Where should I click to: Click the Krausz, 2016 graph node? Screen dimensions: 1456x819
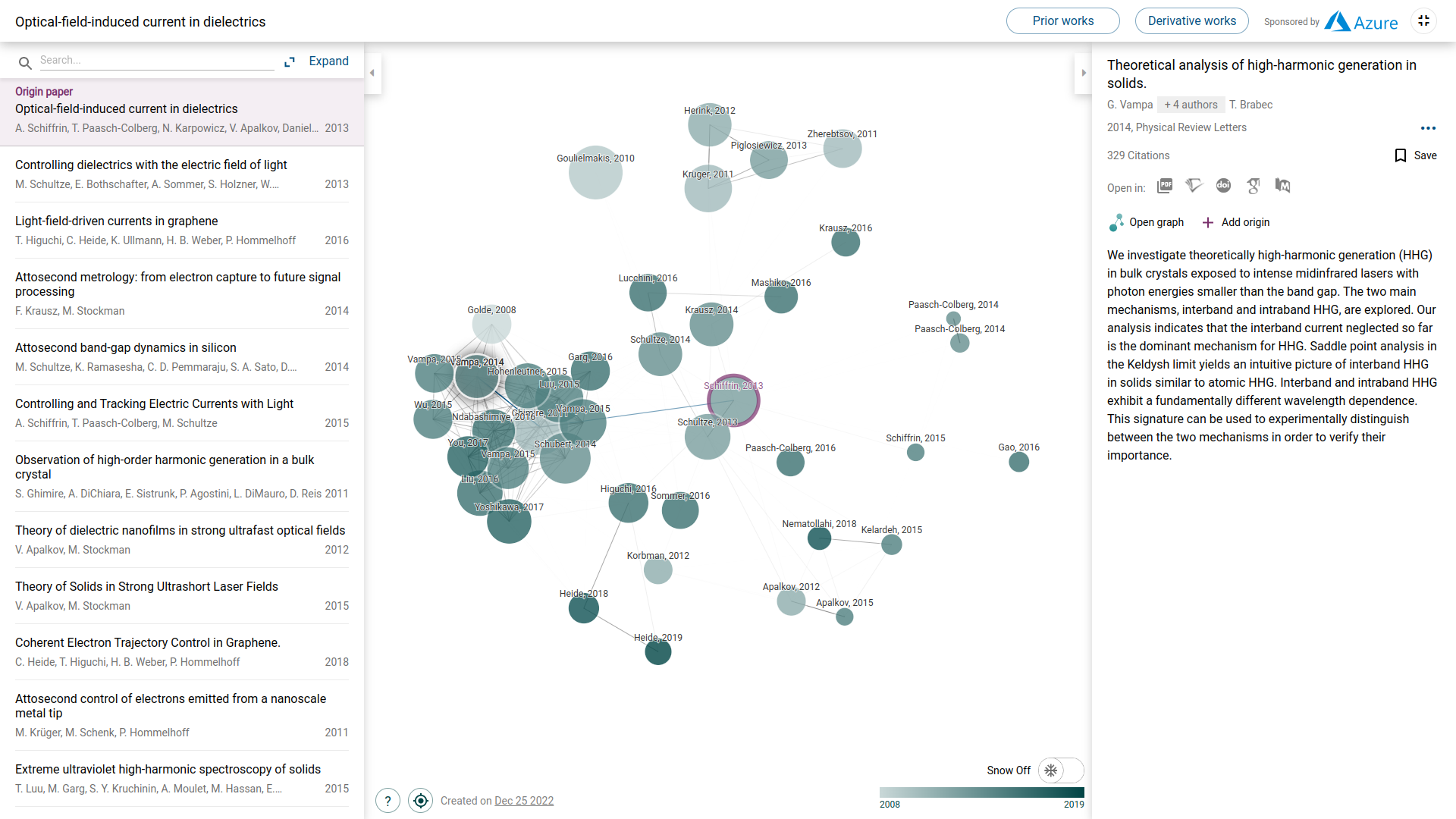pyautogui.click(x=846, y=243)
